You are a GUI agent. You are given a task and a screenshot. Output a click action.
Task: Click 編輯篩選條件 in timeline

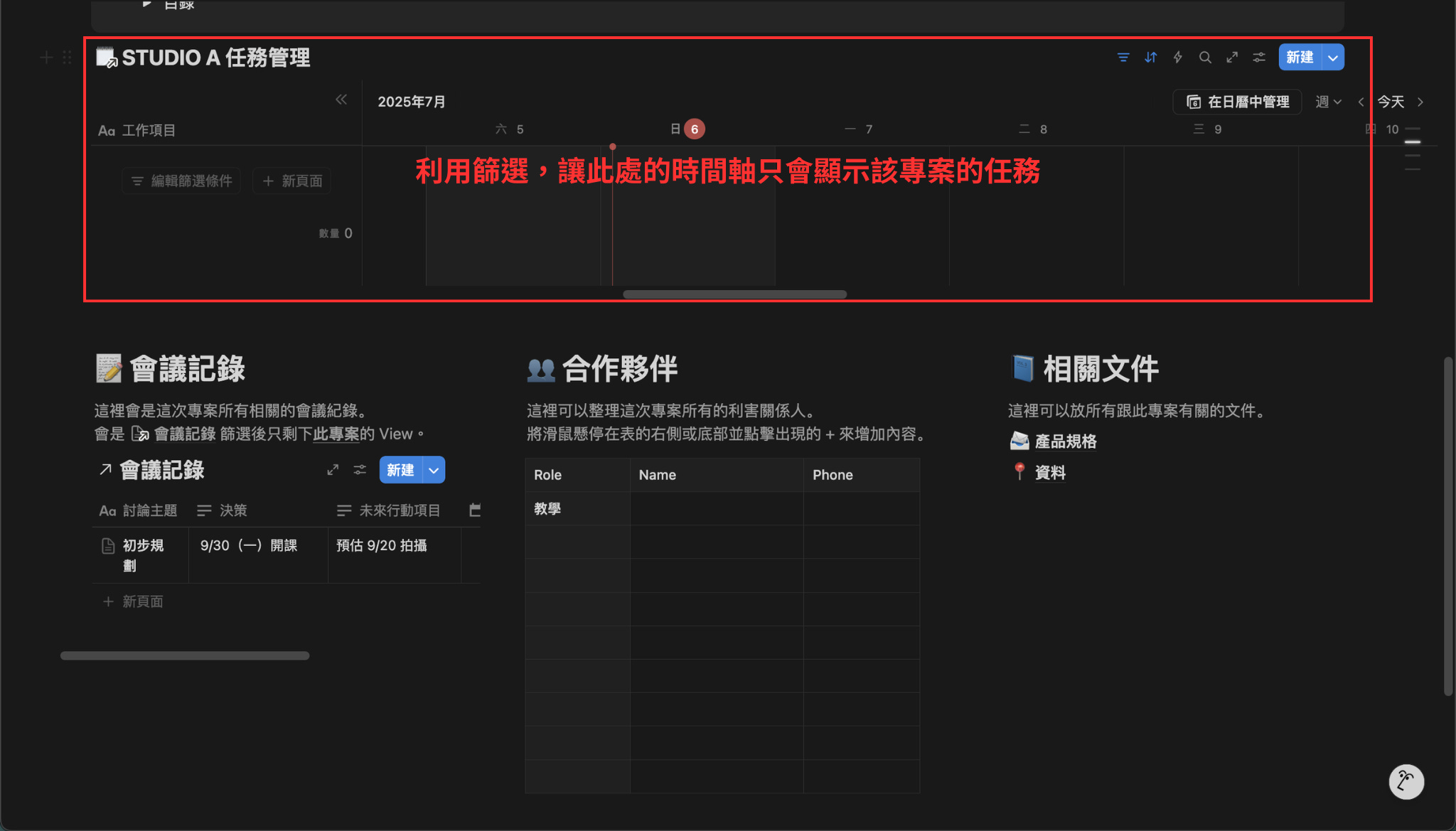[x=181, y=181]
